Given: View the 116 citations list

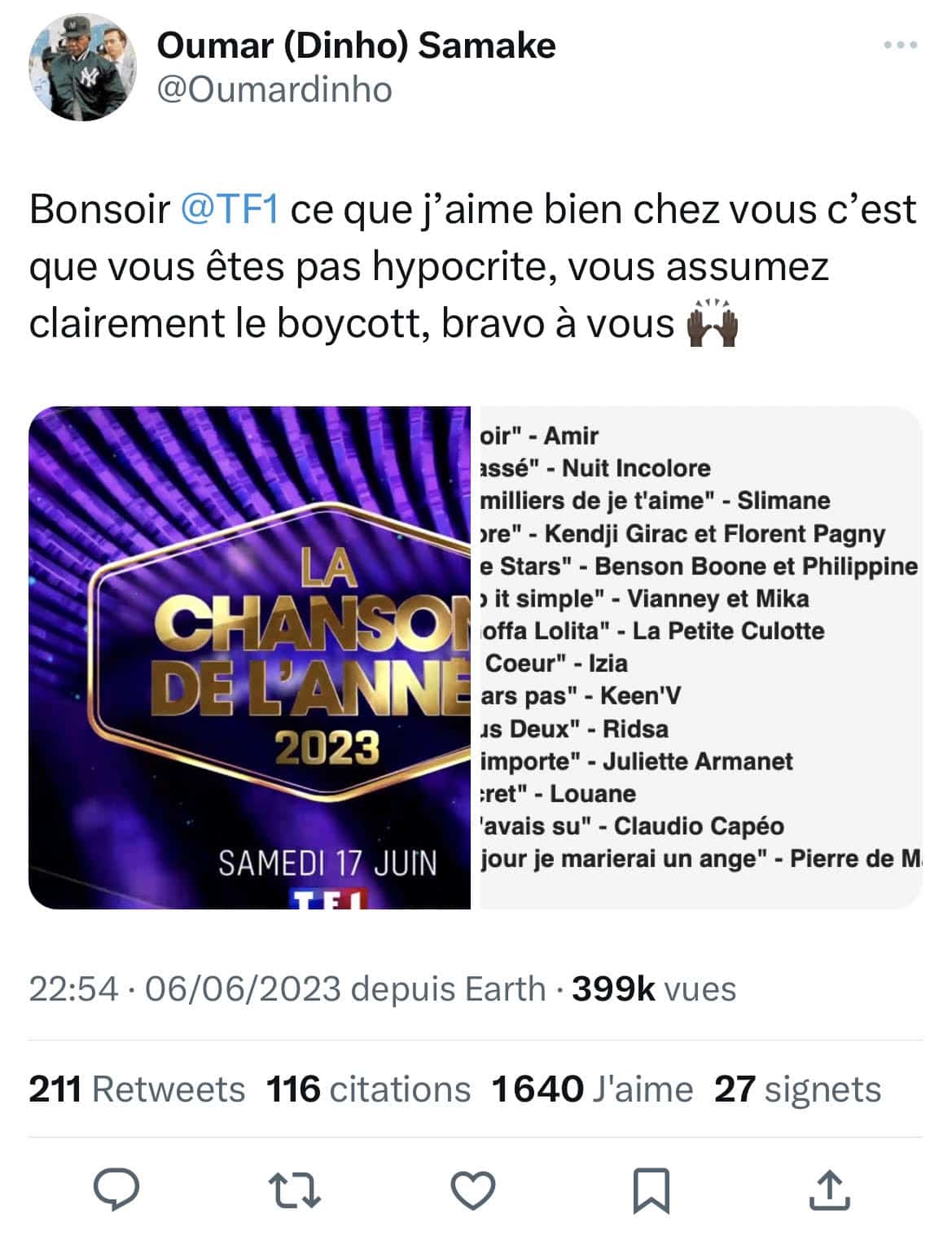Looking at the screenshot, I should 369,1089.
